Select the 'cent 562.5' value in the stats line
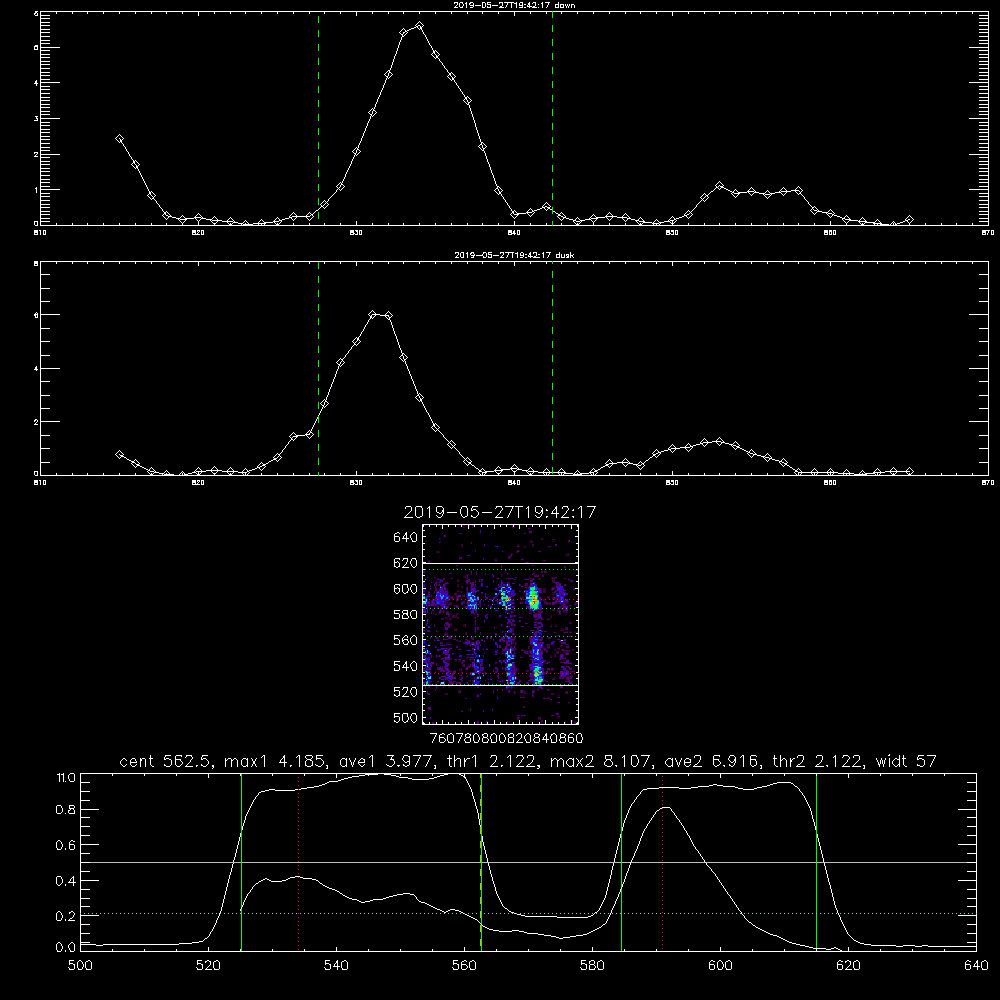The image size is (1000, 1000). pyautogui.click(x=165, y=761)
